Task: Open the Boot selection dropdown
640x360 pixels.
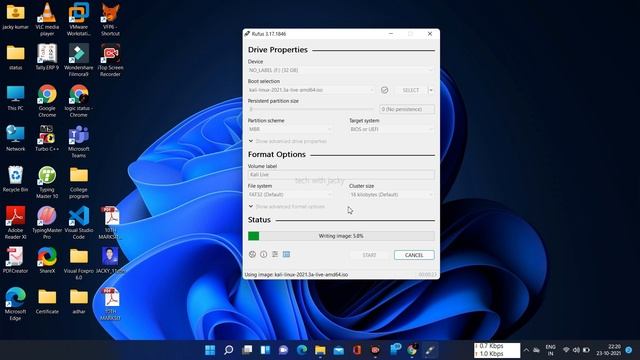Action: tap(311, 90)
